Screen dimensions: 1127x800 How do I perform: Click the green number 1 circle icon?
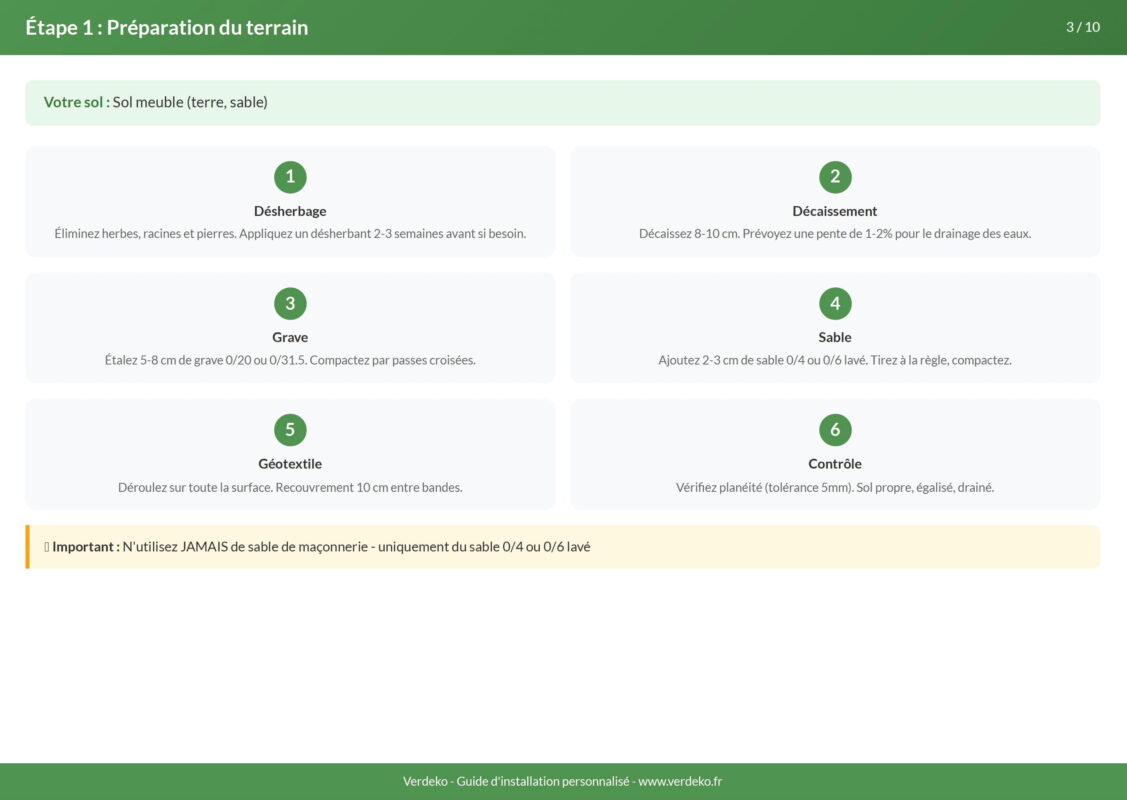[x=290, y=177]
